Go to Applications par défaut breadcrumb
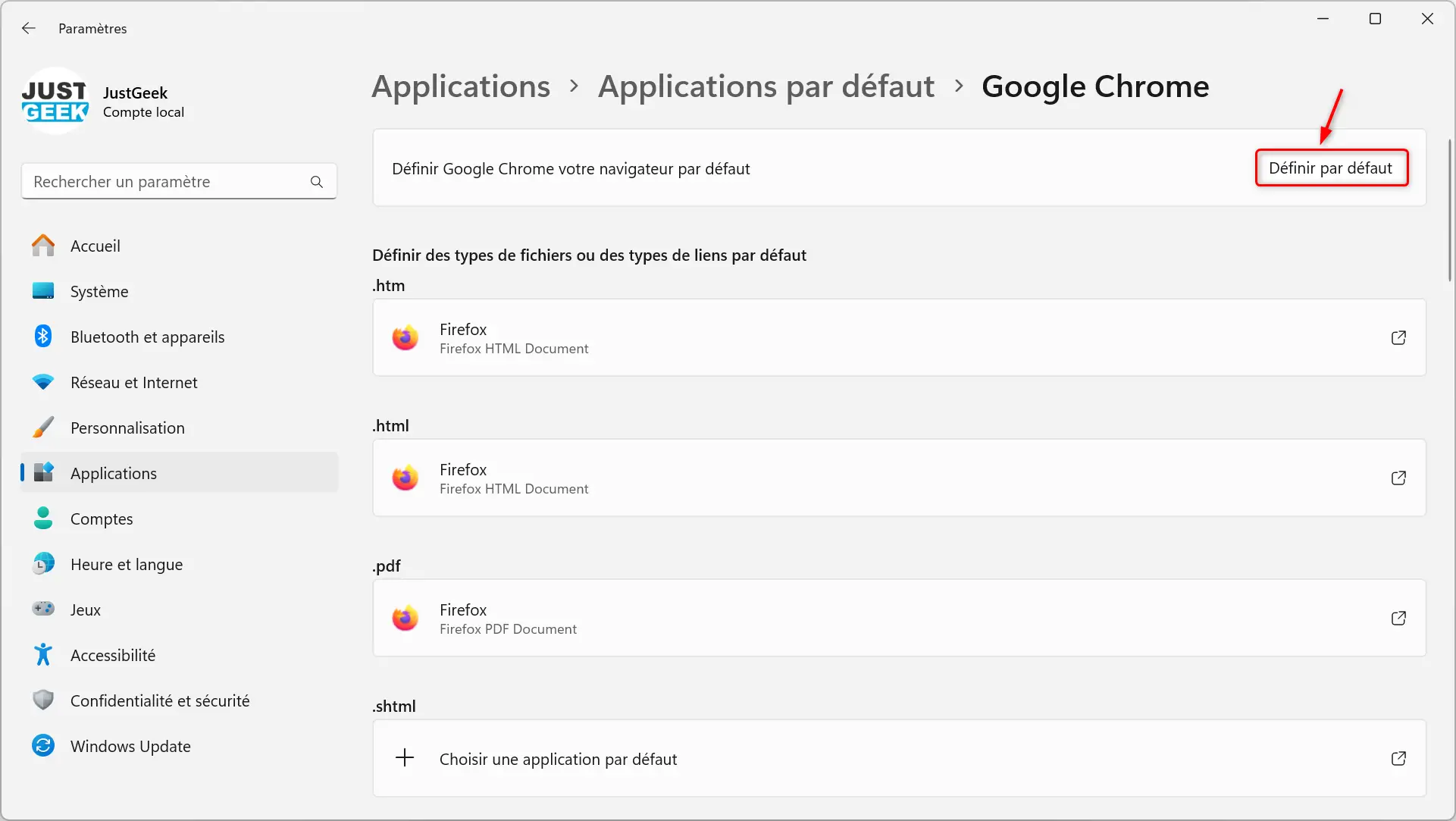The image size is (1456, 821). 766,86
